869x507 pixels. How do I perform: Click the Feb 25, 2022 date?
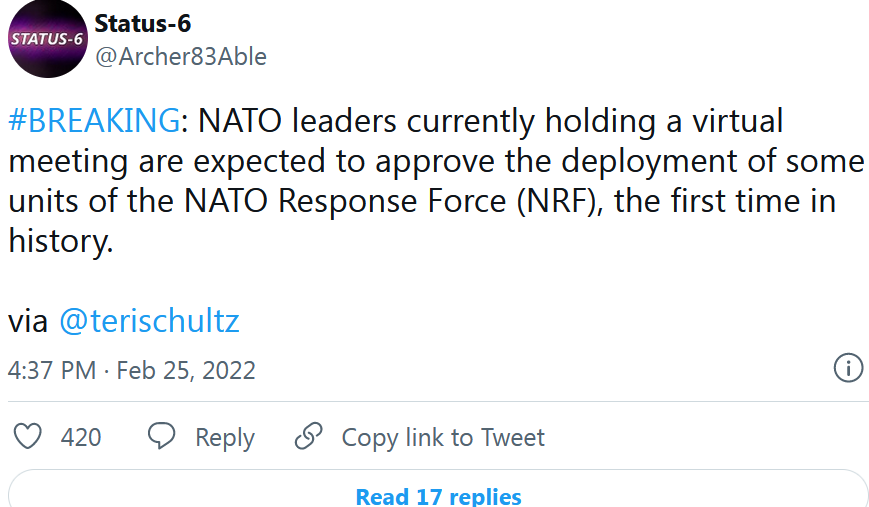coord(186,371)
